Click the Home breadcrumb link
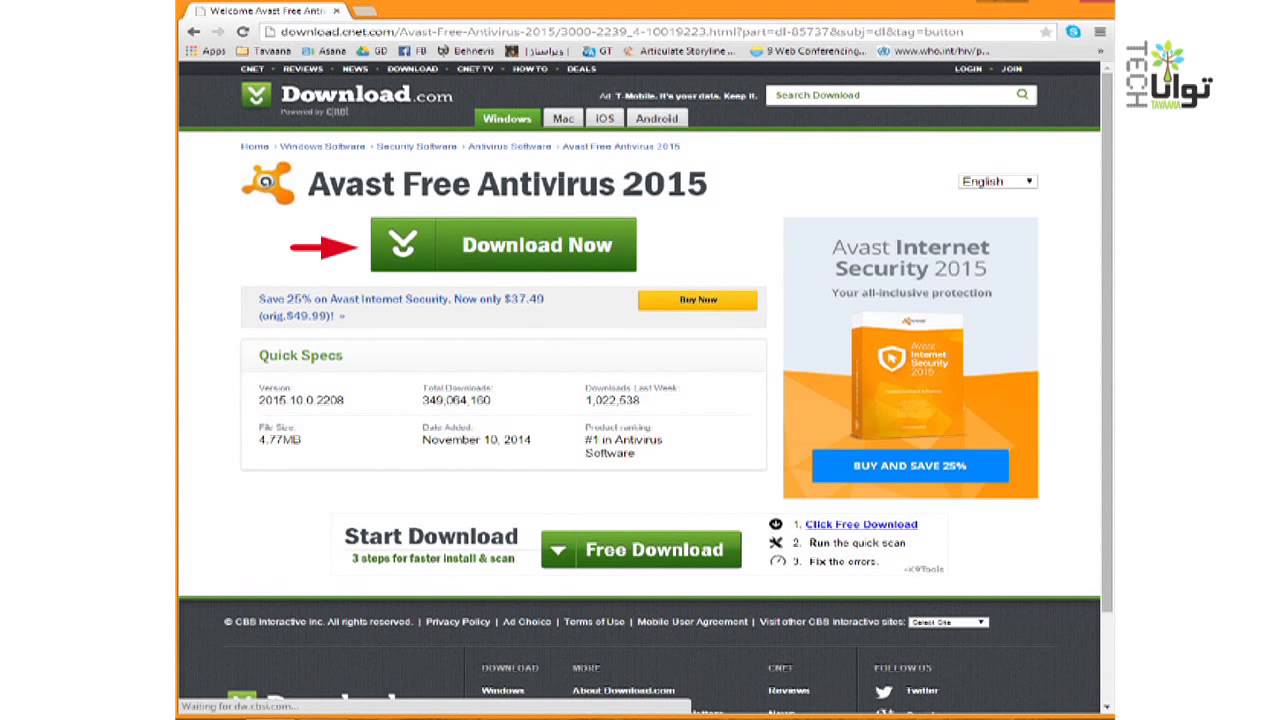1280x720 pixels. pyautogui.click(x=255, y=146)
